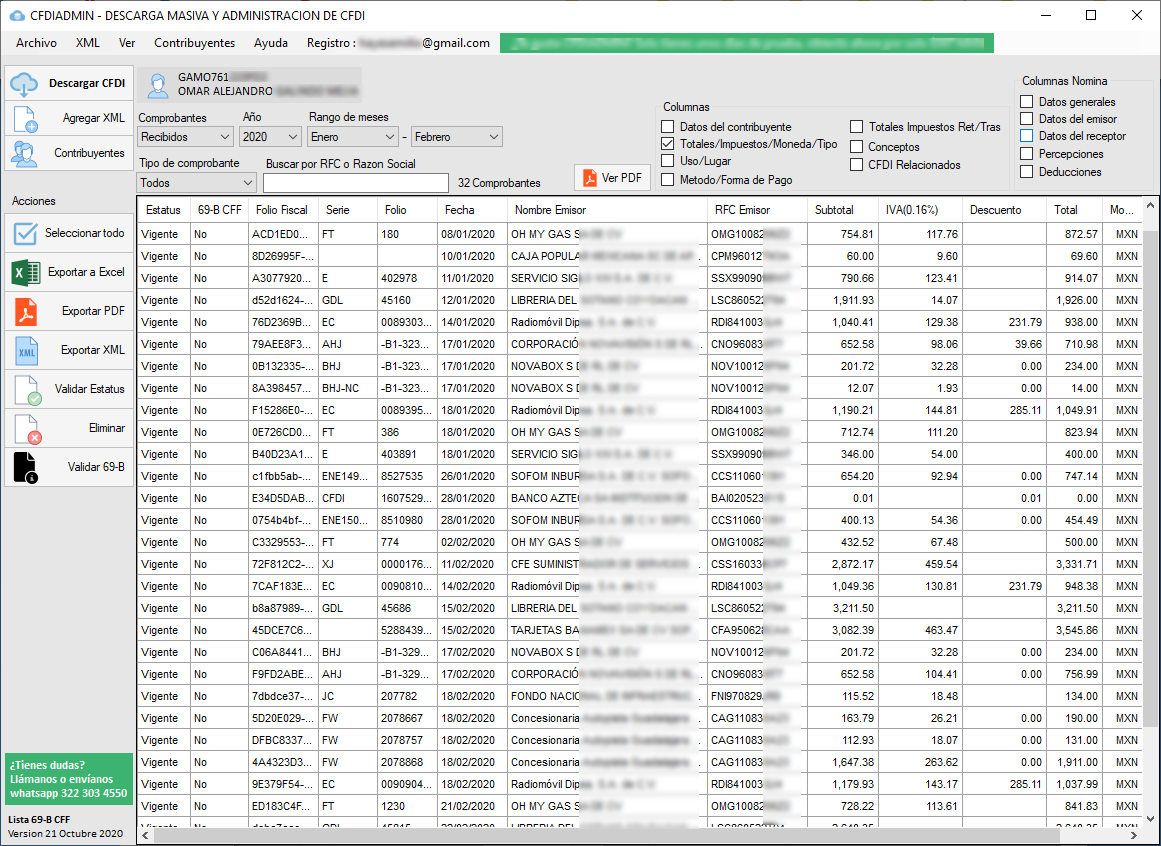
Task: Click the Buscar por RFC search field
Action: 355,183
